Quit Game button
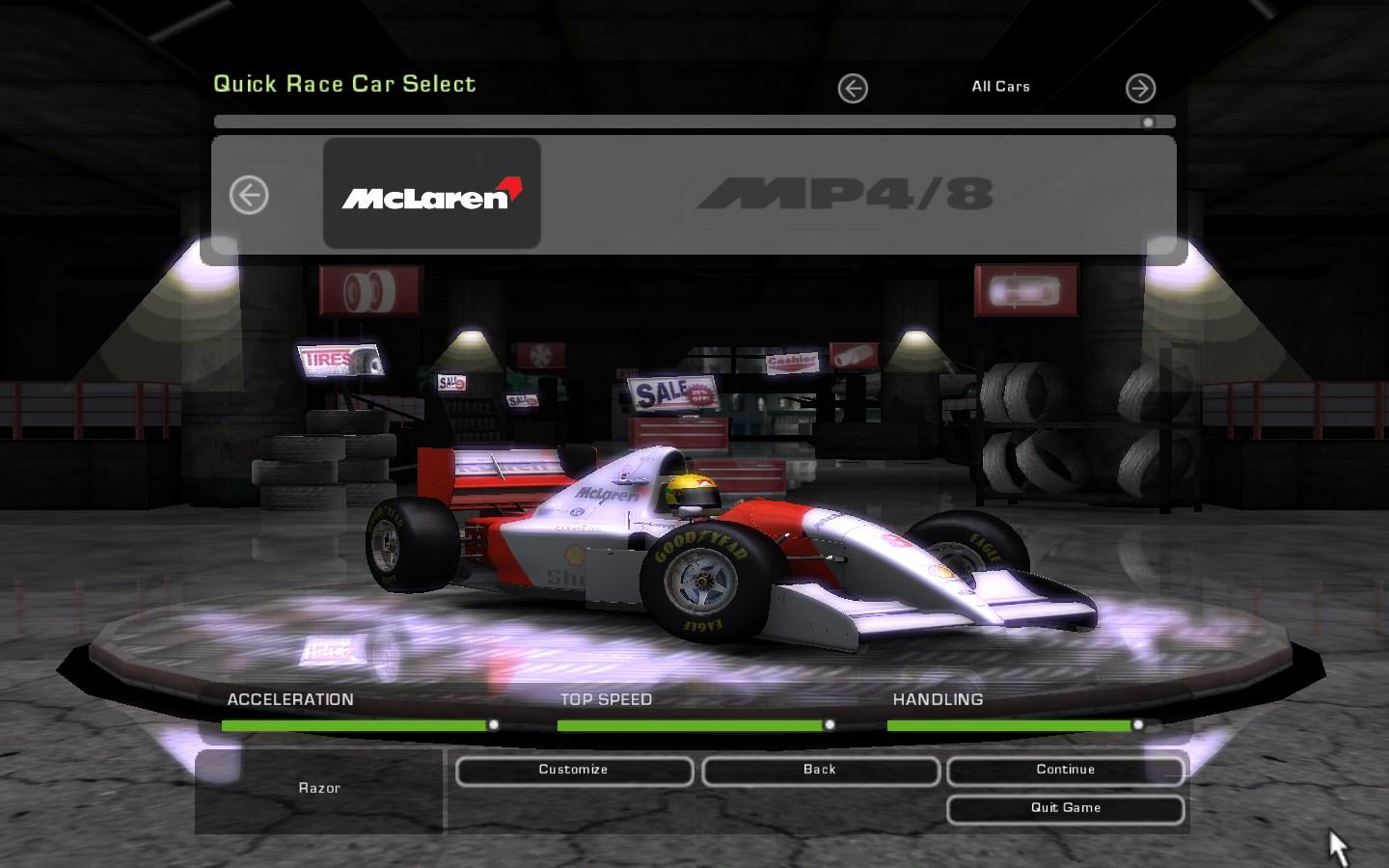Screen dimensions: 1389x868 pyautogui.click(x=1066, y=809)
